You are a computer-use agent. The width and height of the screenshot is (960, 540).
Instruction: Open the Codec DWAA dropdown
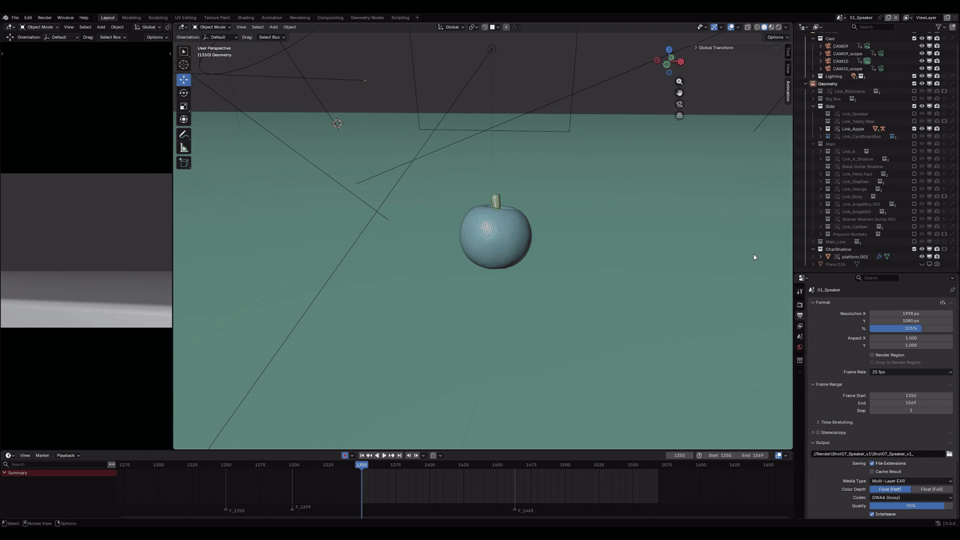[x=911, y=498]
